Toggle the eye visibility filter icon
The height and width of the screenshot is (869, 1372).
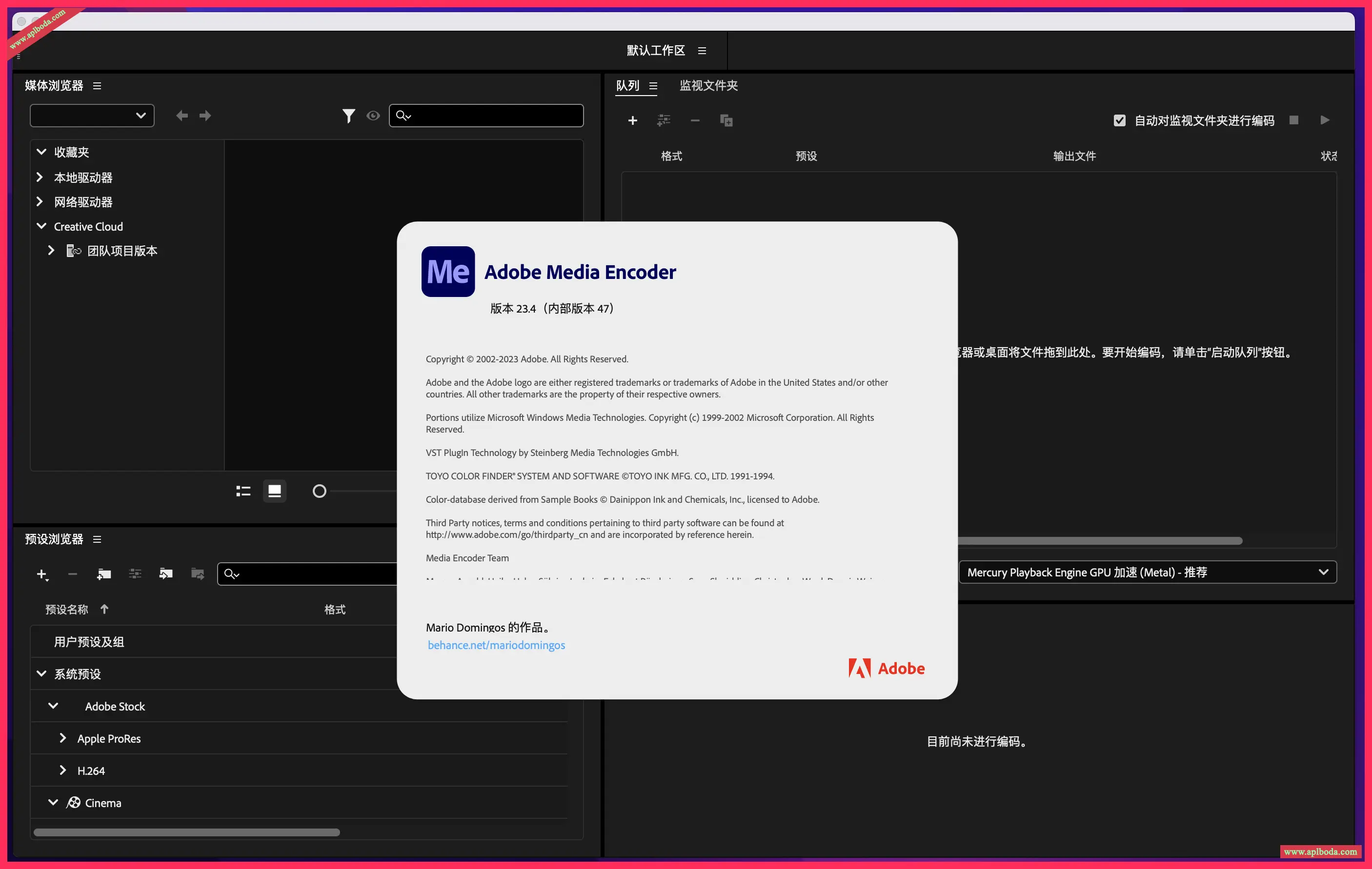click(x=373, y=116)
